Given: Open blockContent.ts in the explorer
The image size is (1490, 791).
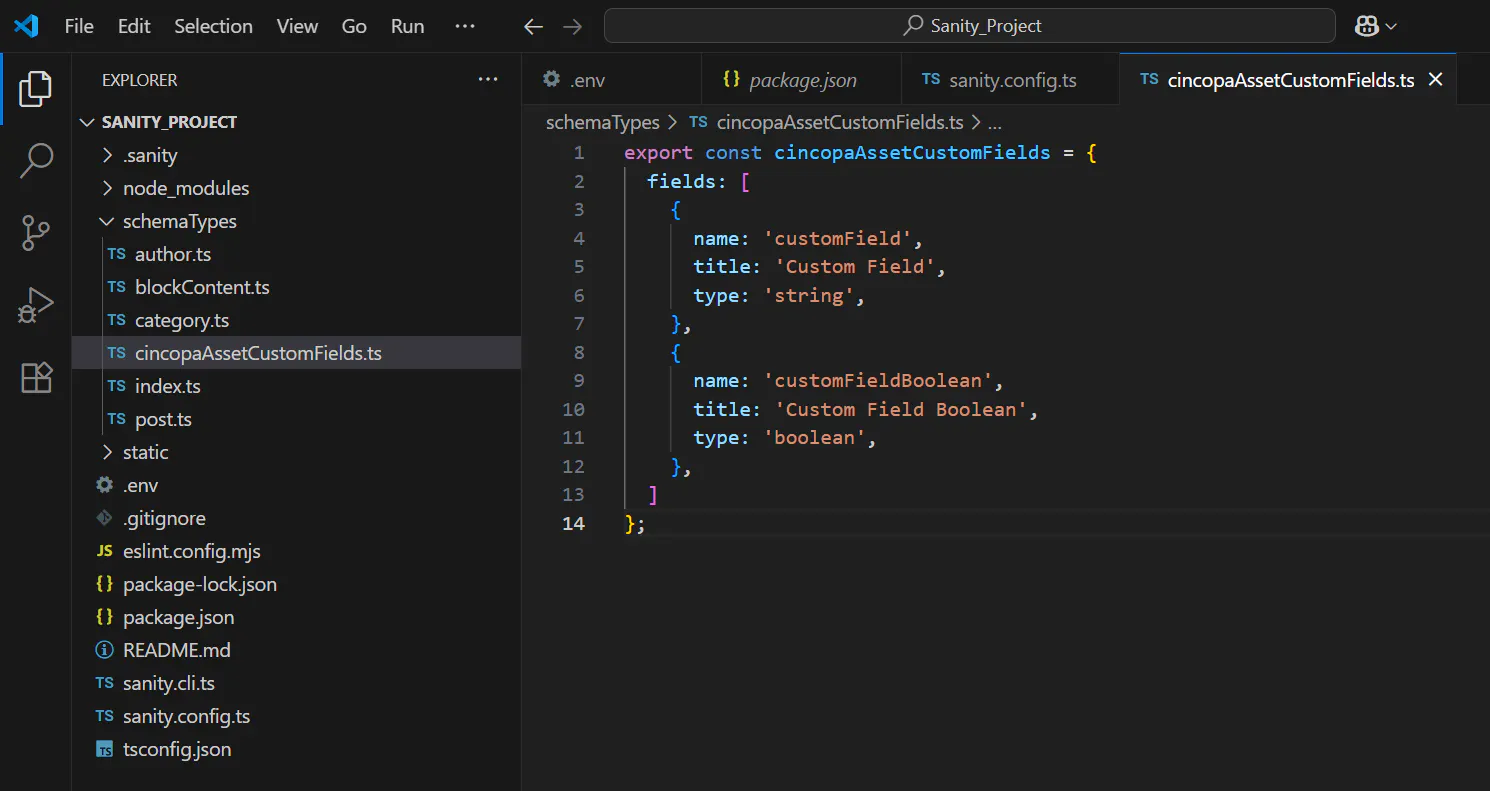Looking at the screenshot, I should [297, 287].
